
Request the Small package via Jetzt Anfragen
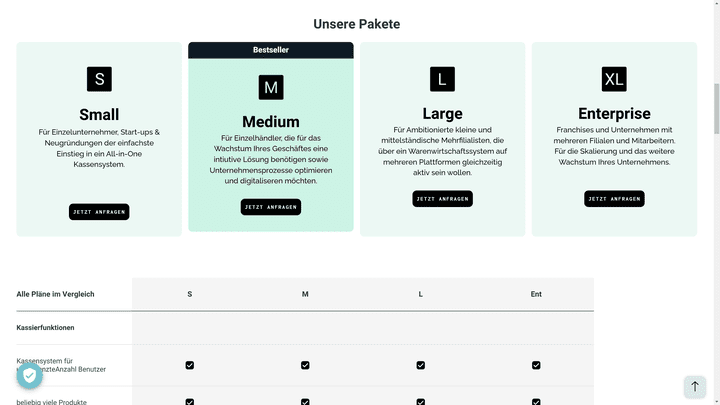click(99, 212)
